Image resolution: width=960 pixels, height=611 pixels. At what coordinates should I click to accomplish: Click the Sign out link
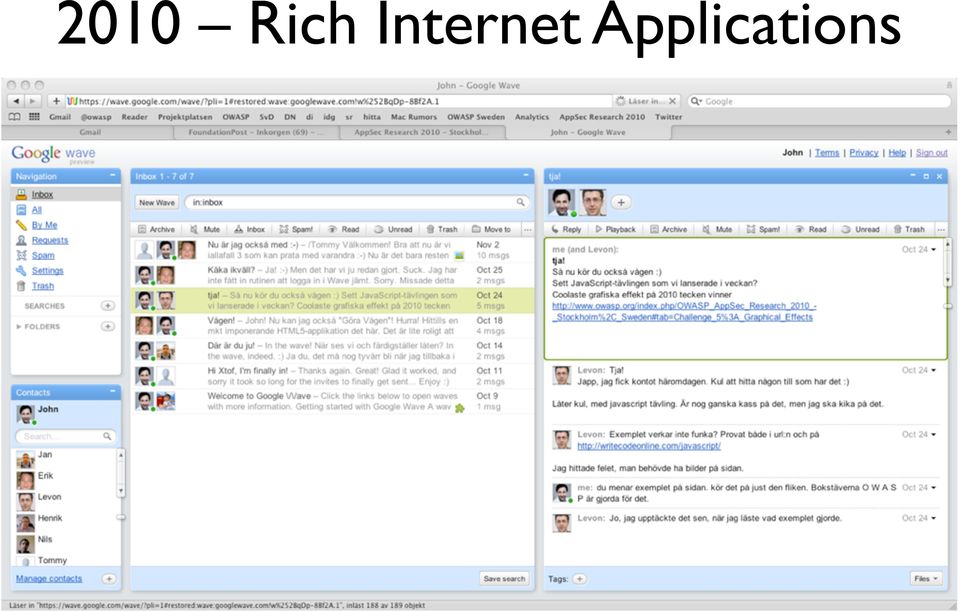pyautogui.click(x=931, y=152)
